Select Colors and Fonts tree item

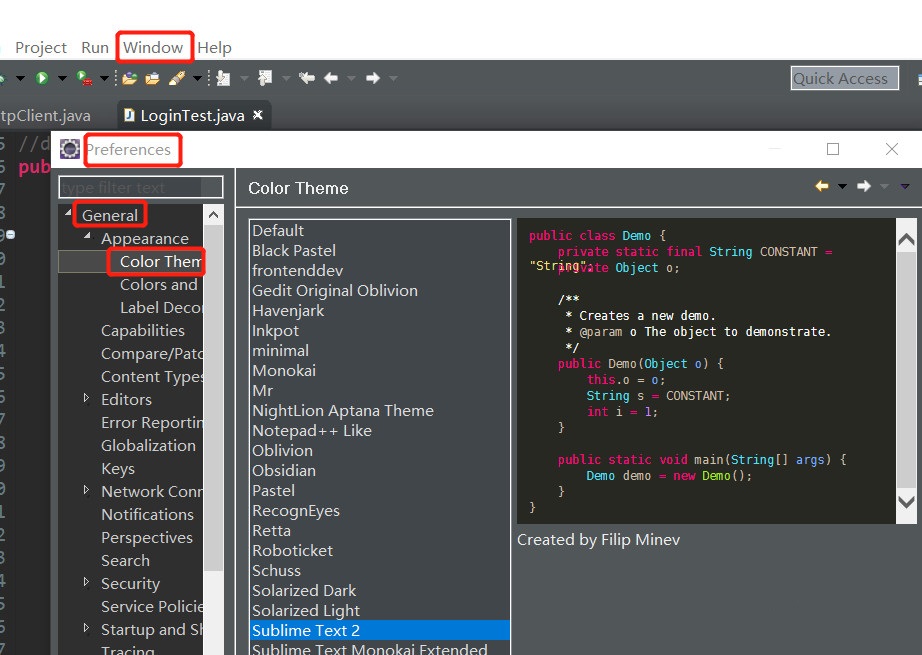[159, 285]
